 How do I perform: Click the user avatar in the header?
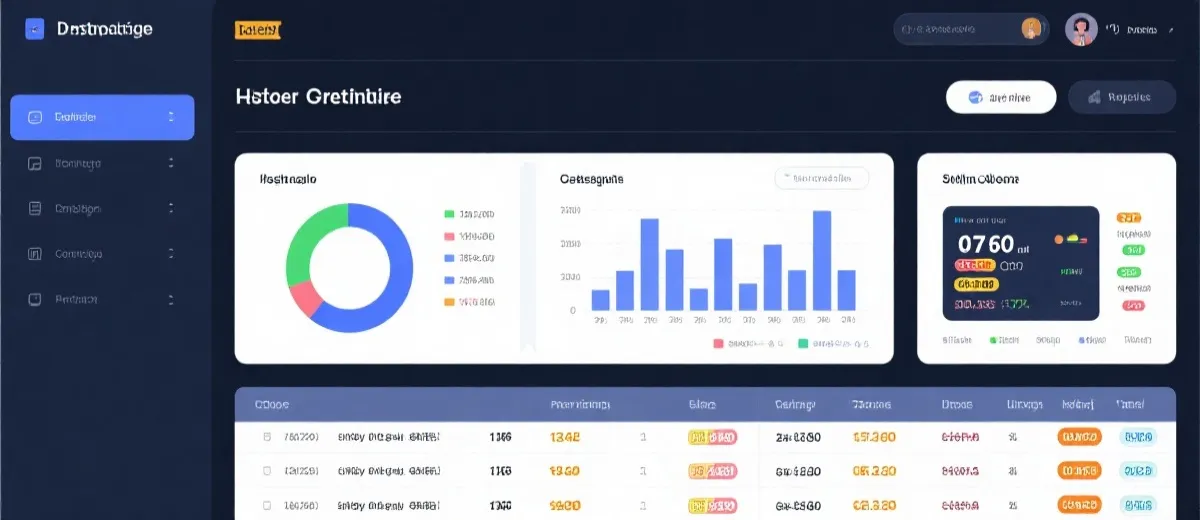coord(1081,30)
